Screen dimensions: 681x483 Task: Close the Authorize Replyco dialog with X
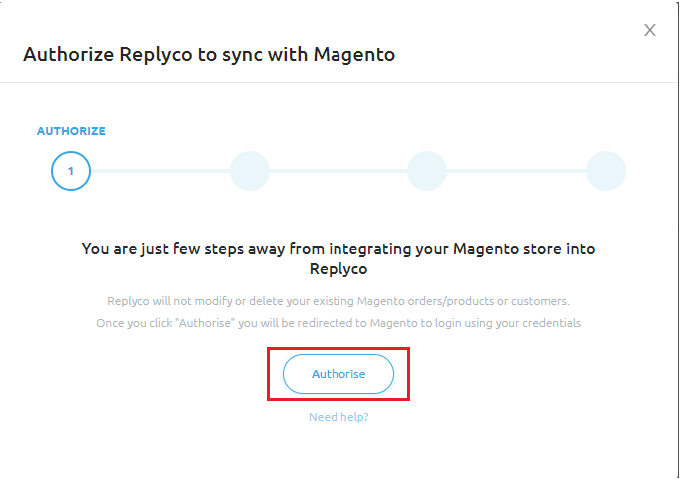pyautogui.click(x=650, y=30)
